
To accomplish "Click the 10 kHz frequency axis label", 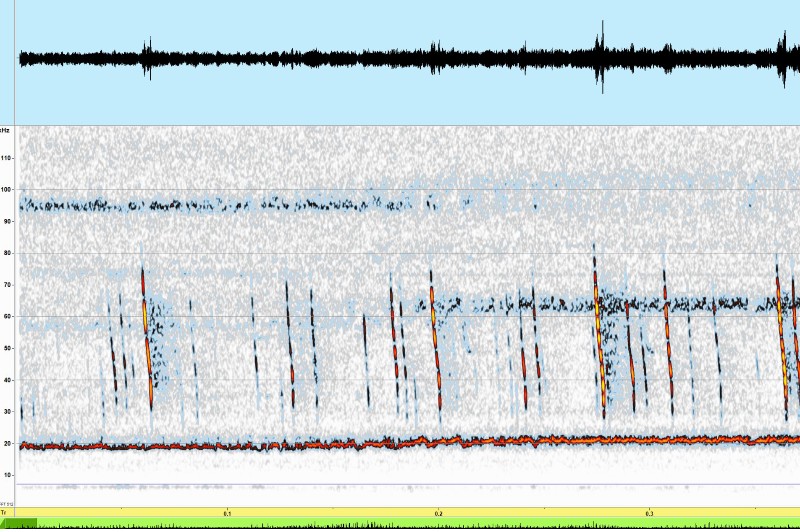I will [x=6, y=475].
